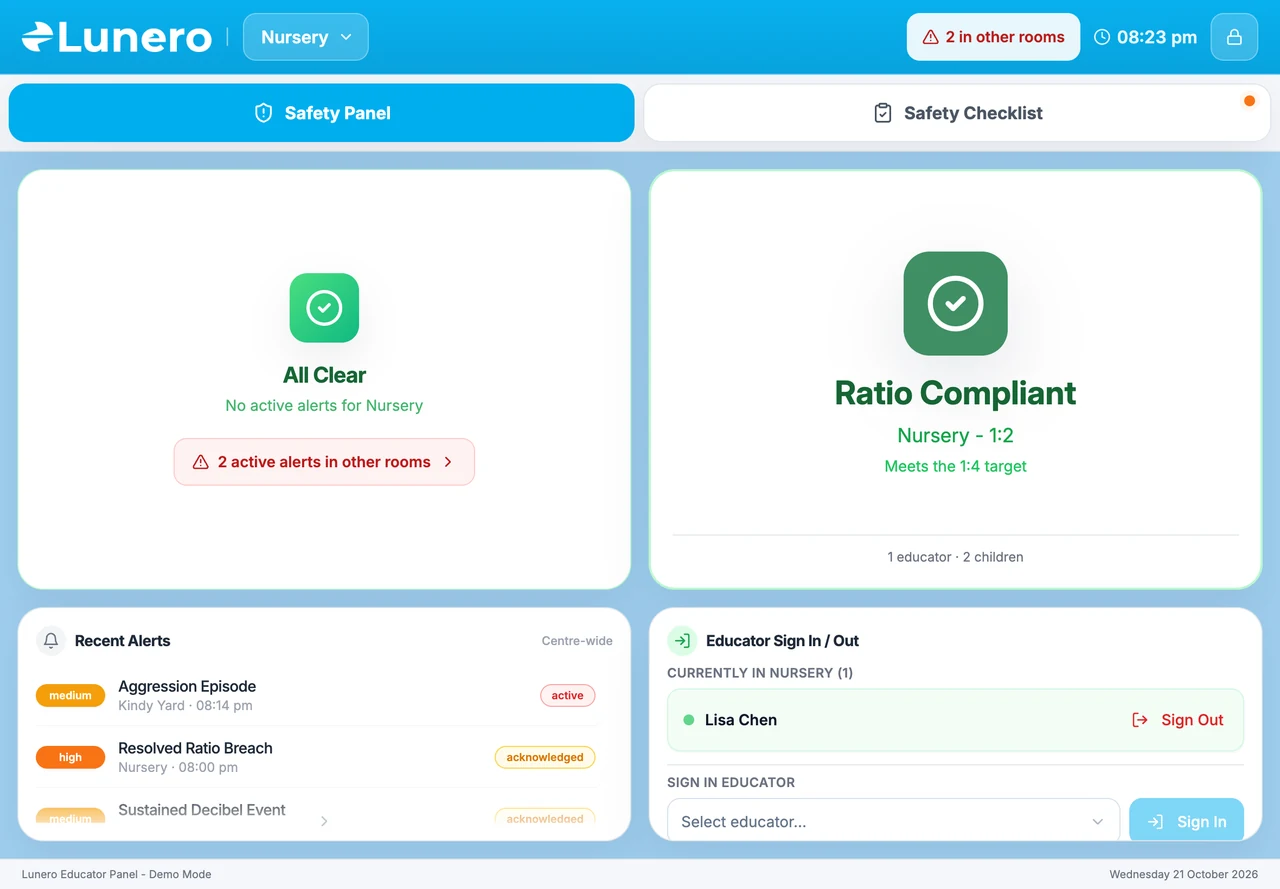This screenshot has height=889, width=1280.
Task: Click the green All Clear checkmark icon
Action: (324, 308)
